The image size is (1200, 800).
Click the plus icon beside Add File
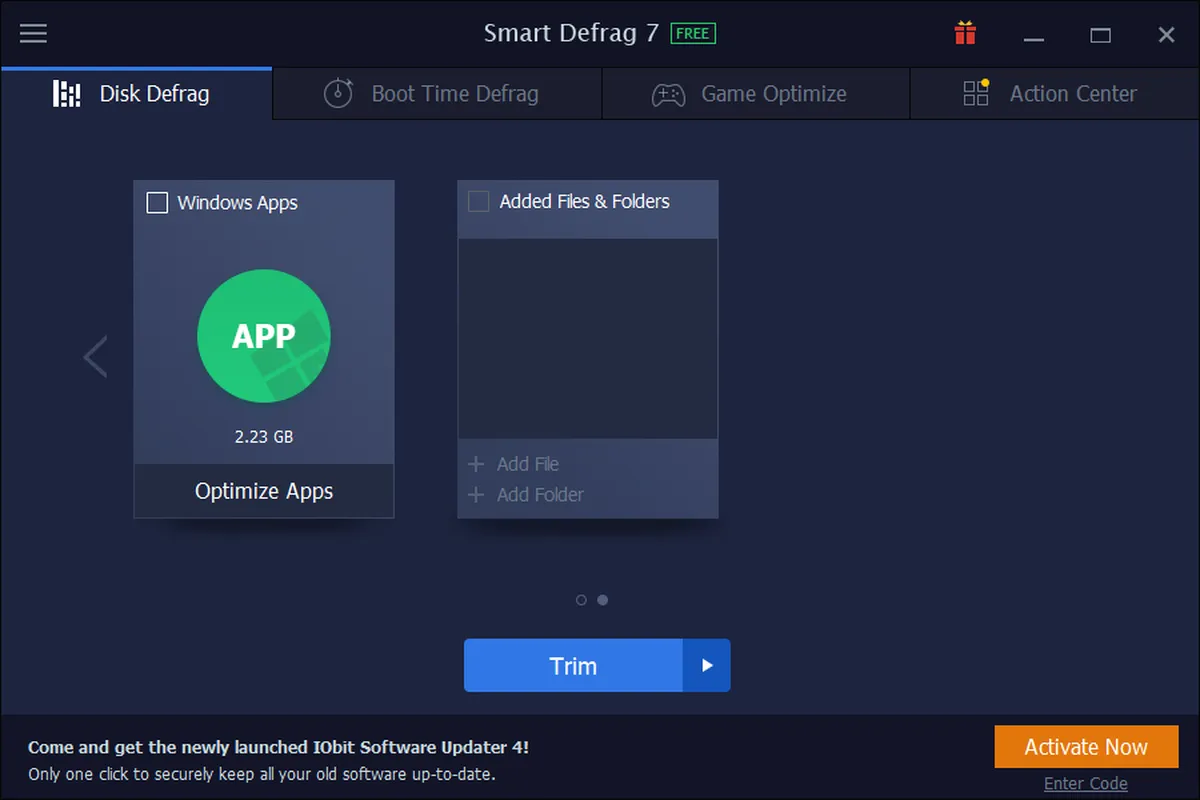[x=476, y=464]
